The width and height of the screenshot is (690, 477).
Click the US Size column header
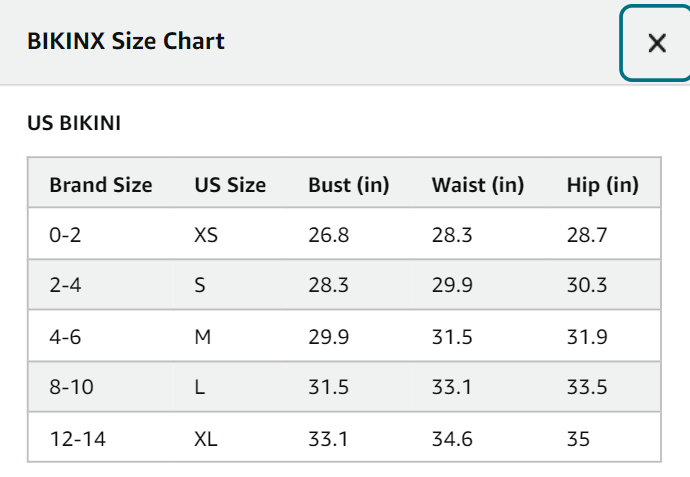click(230, 185)
